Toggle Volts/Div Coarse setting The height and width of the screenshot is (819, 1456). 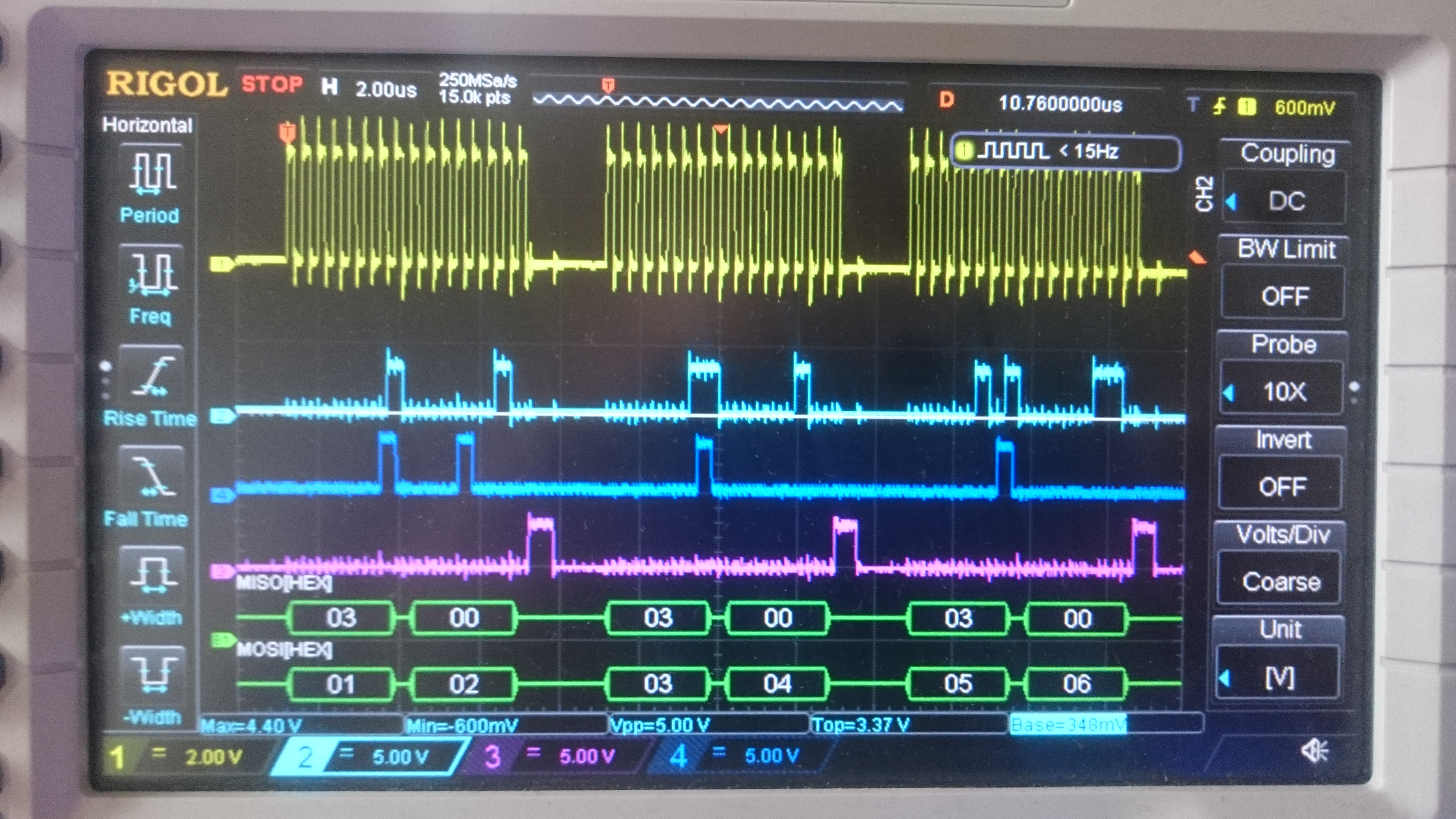pos(1280,582)
